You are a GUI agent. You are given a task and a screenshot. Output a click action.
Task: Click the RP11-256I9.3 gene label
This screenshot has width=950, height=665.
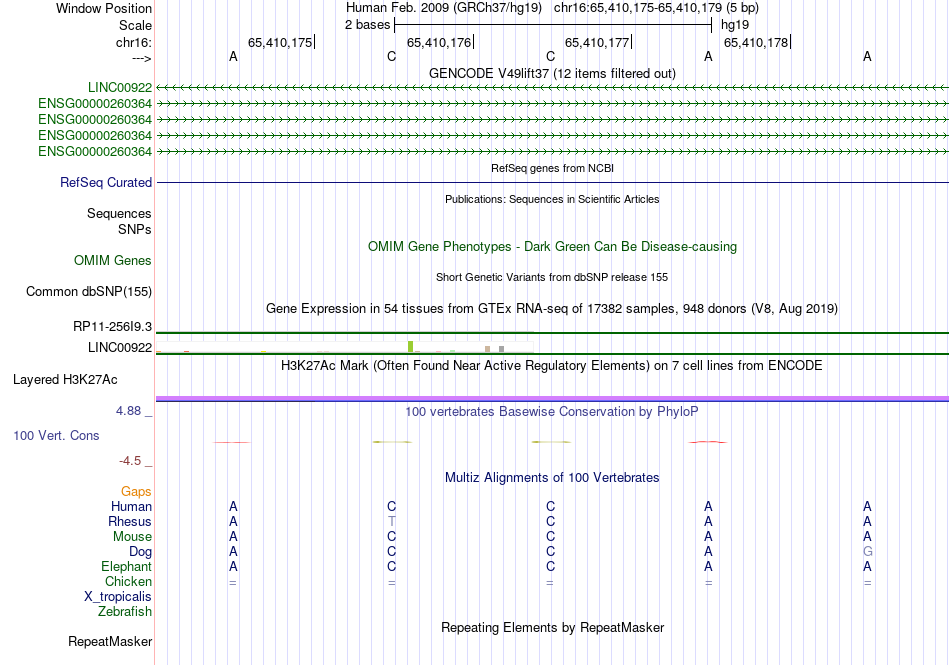point(113,327)
